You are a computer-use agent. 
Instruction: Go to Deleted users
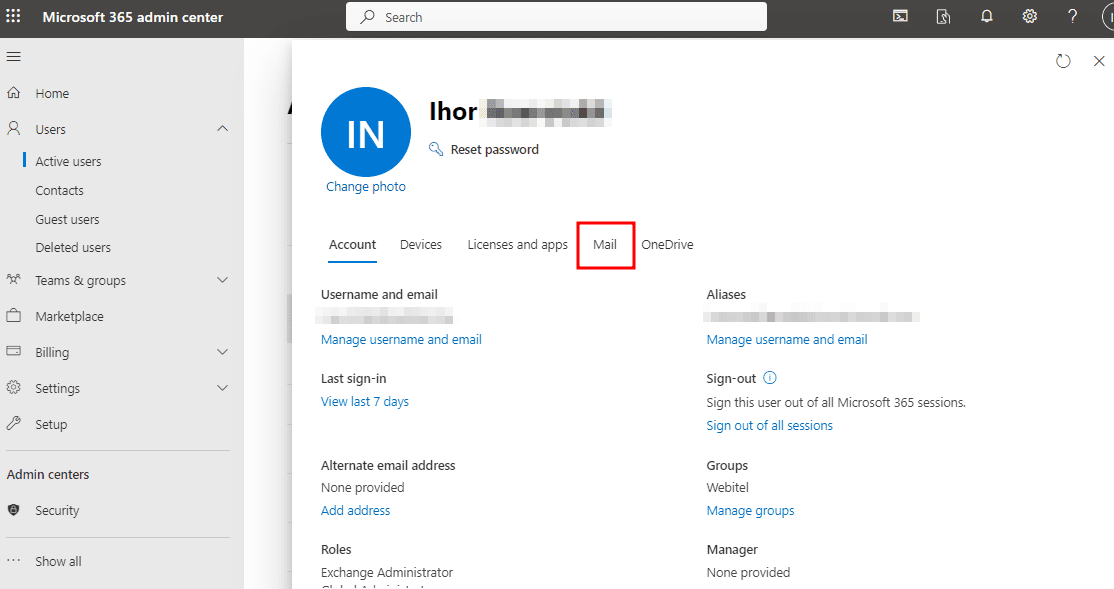(x=73, y=247)
